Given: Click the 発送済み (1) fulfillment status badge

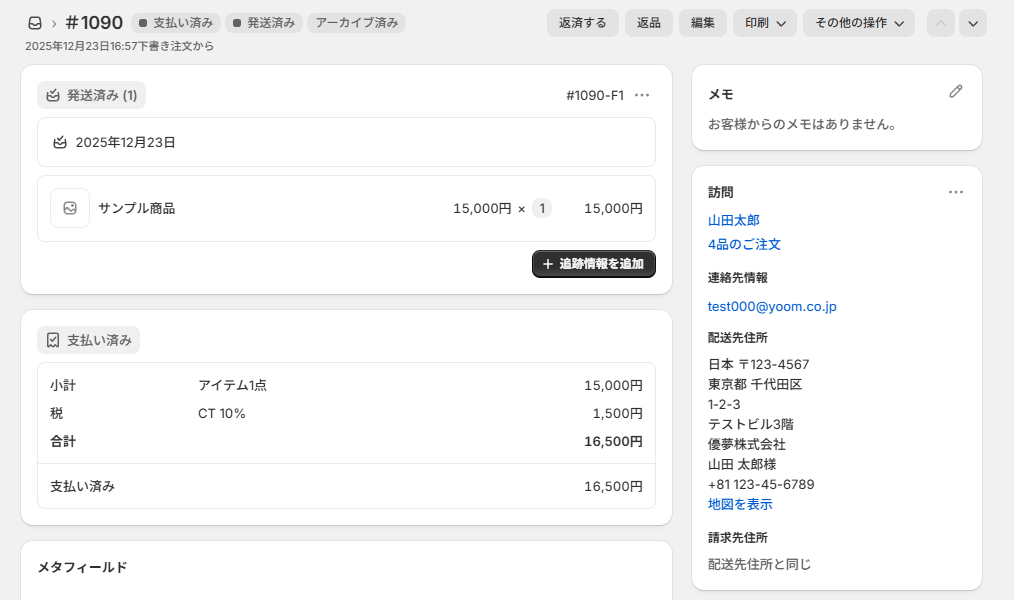Looking at the screenshot, I should [91, 95].
